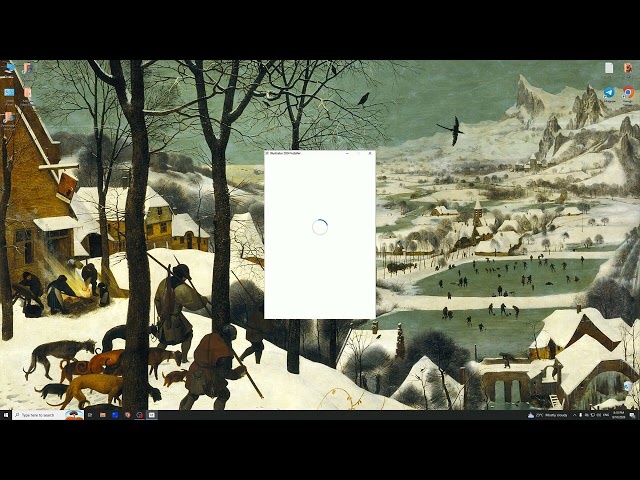Select the blank document file on the desktop
Screen dimensions: 640x480
[x=609, y=69]
